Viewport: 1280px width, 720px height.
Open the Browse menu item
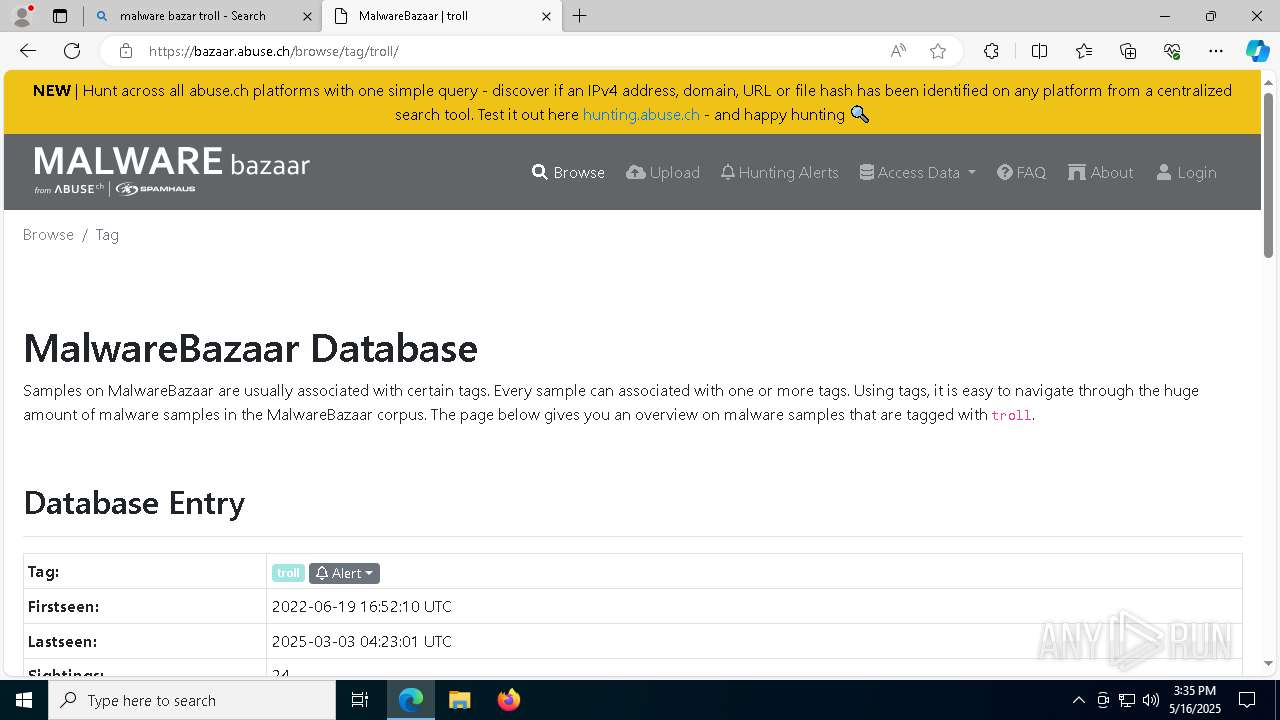click(x=568, y=172)
